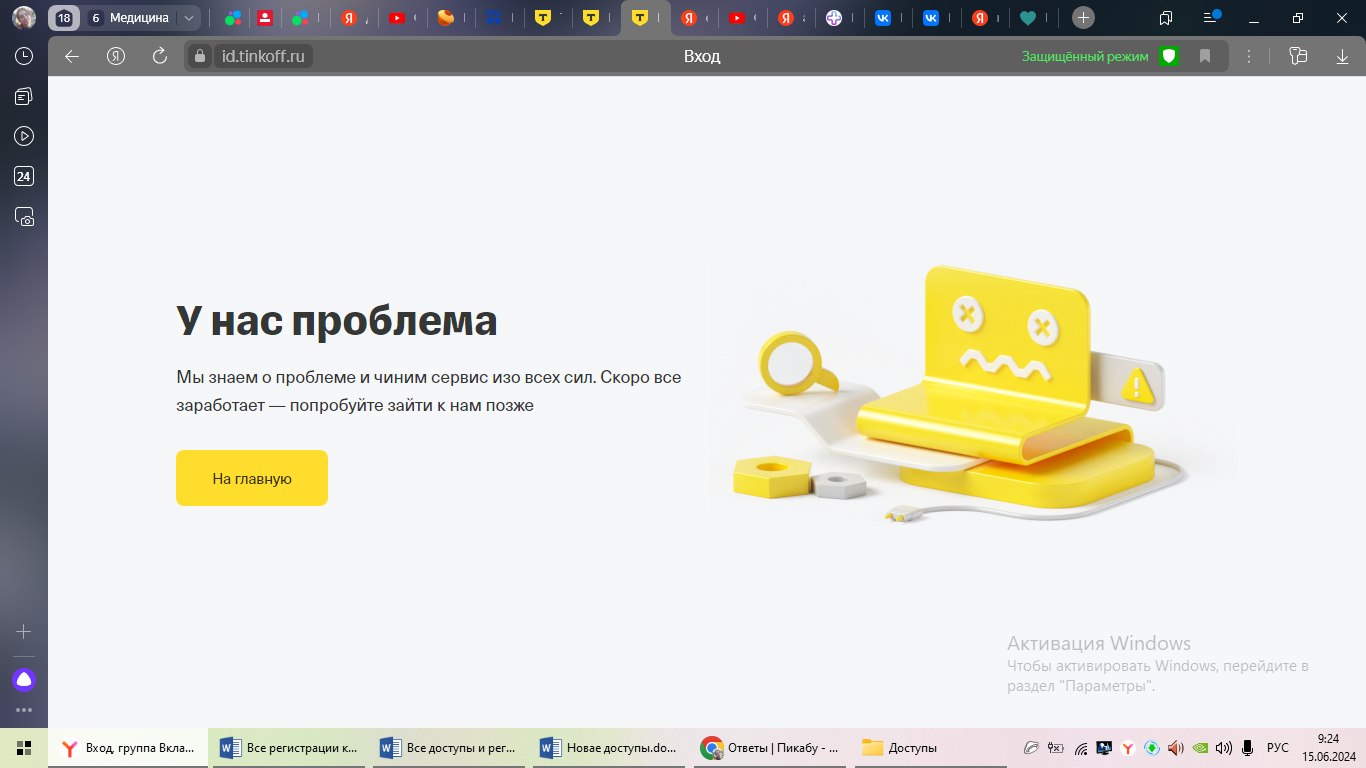Open the screenshot tool in the sidebar
Screen dimensions: 1366x768
click(x=24, y=216)
